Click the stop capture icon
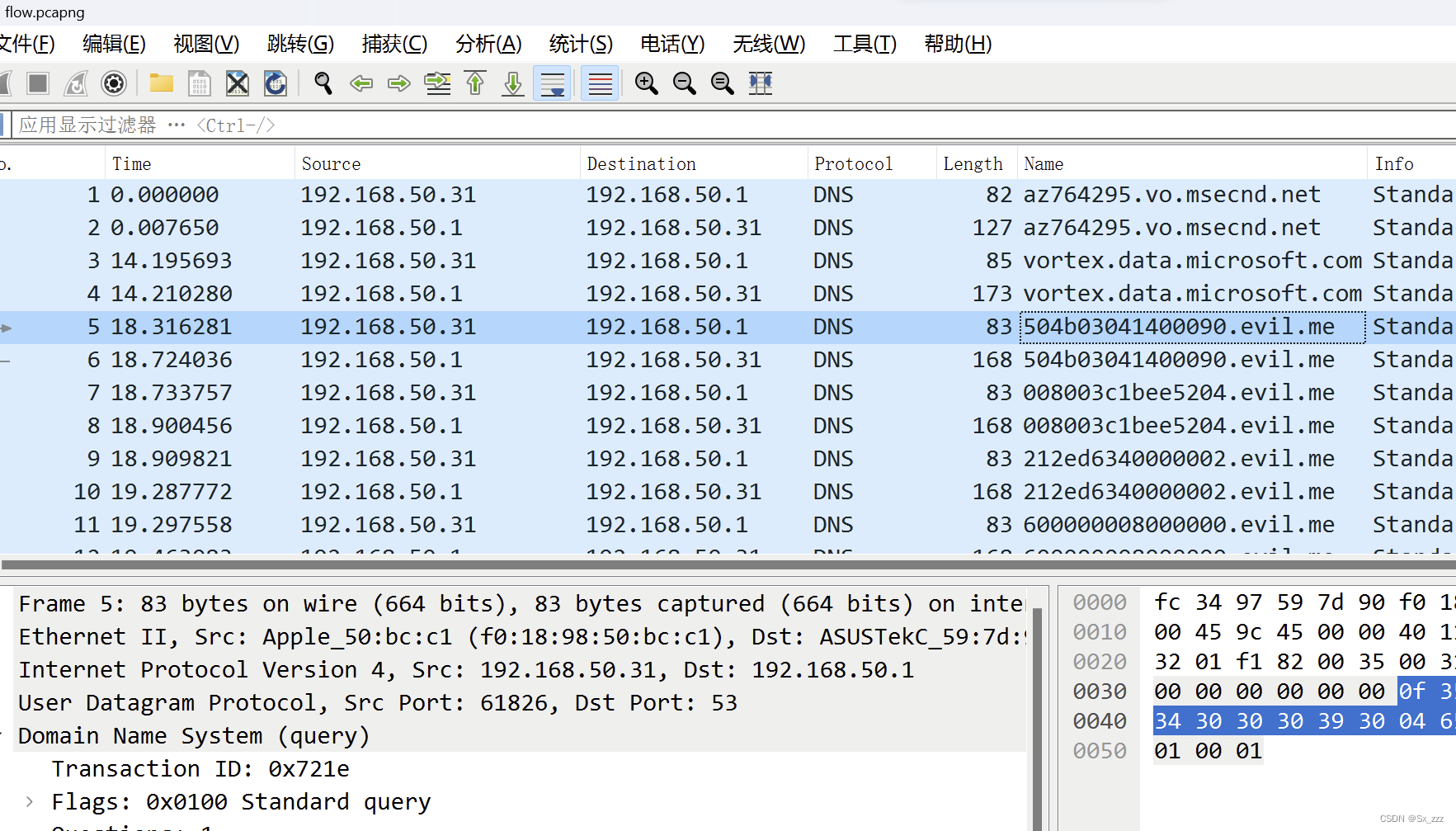 [x=37, y=83]
